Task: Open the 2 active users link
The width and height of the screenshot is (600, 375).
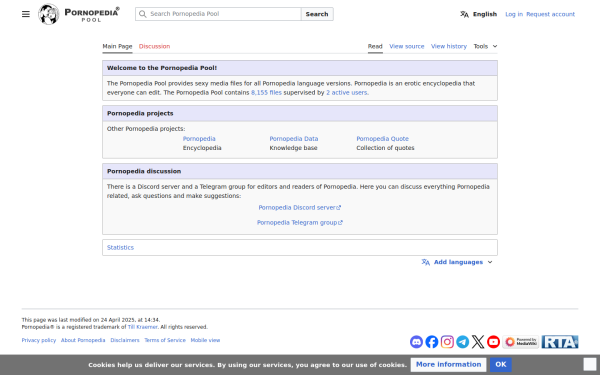Action: (x=347, y=93)
